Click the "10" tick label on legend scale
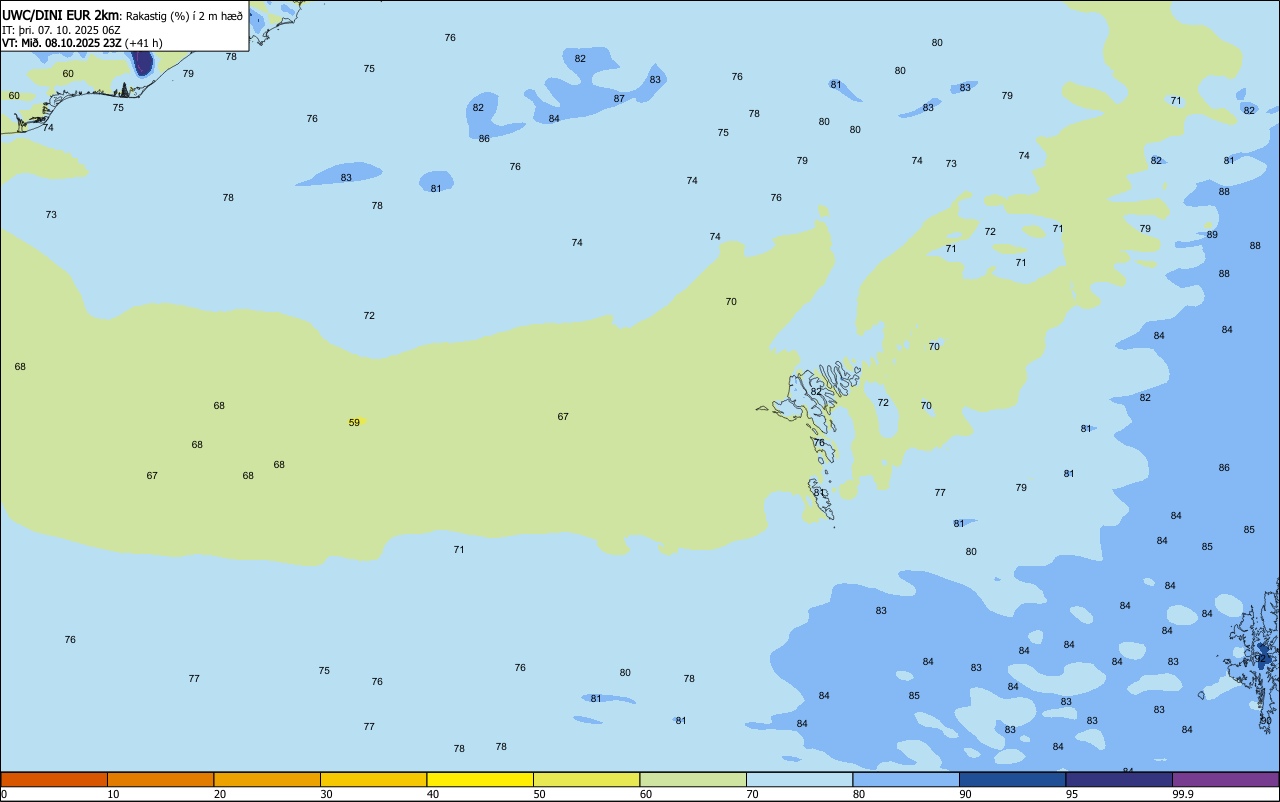The height and width of the screenshot is (802, 1280). pyautogui.click(x=114, y=794)
